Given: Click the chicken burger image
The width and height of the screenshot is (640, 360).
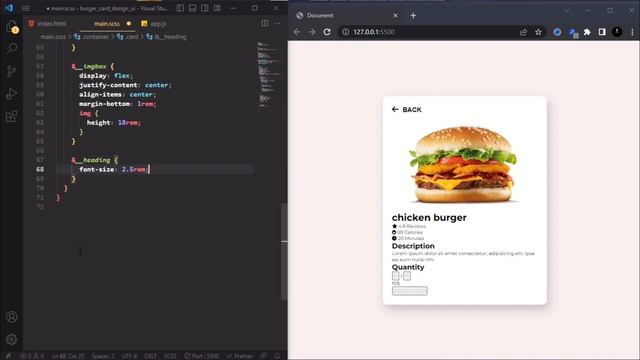Looking at the screenshot, I should pyautogui.click(x=464, y=165).
